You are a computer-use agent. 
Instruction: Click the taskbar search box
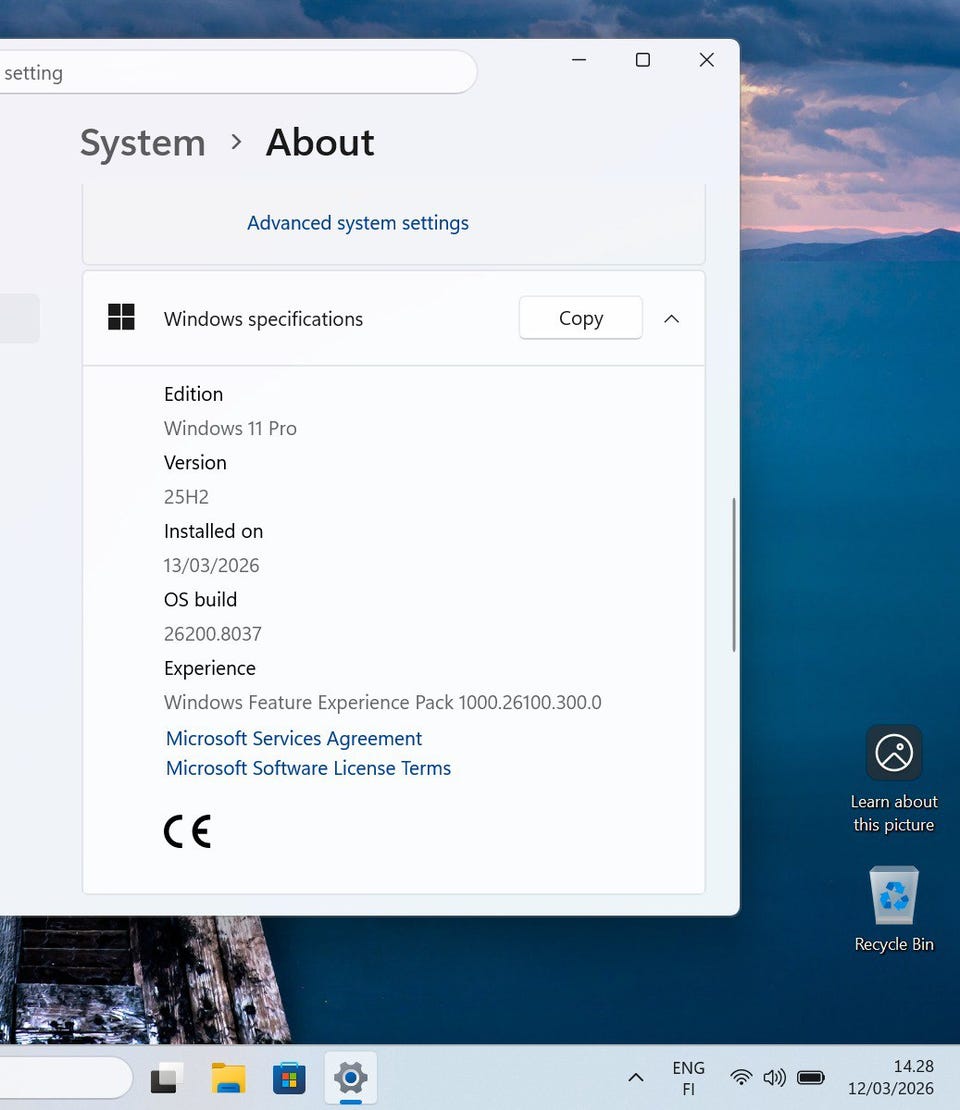point(65,1078)
